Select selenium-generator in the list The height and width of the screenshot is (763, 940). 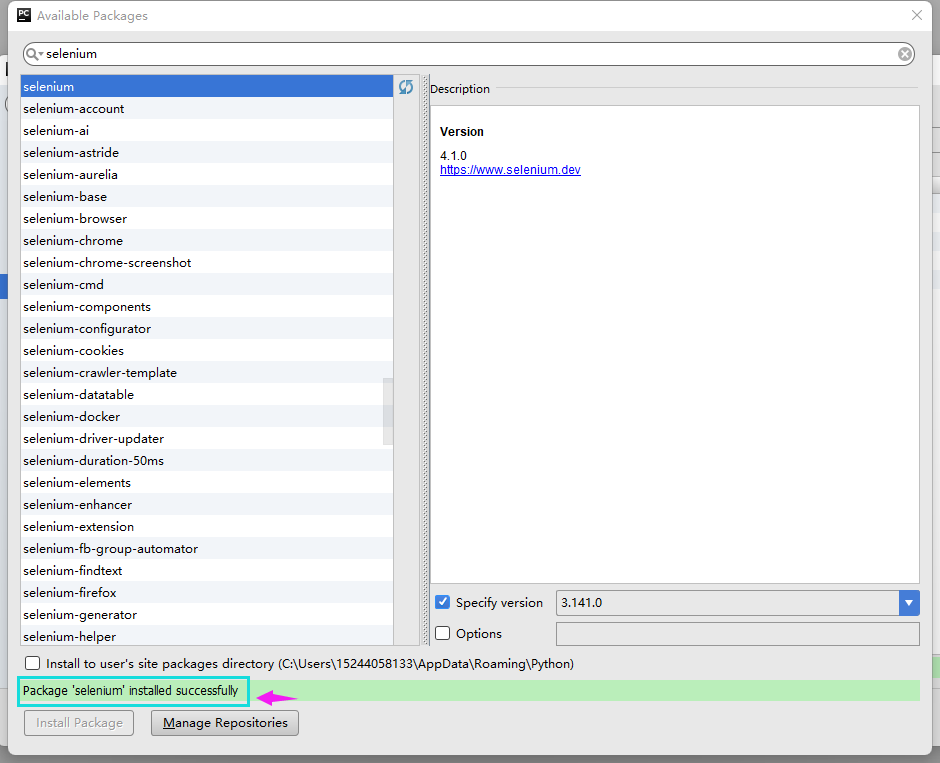tap(207, 614)
